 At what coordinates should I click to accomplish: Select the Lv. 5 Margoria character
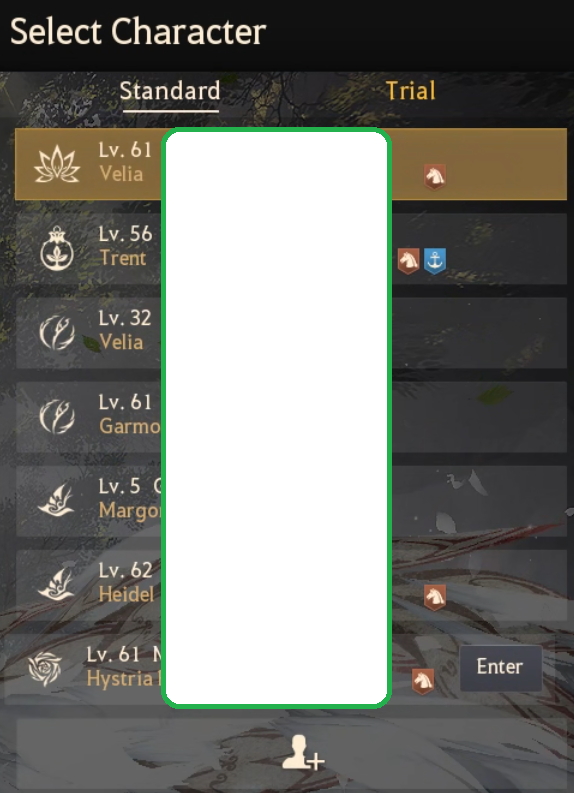(291, 501)
